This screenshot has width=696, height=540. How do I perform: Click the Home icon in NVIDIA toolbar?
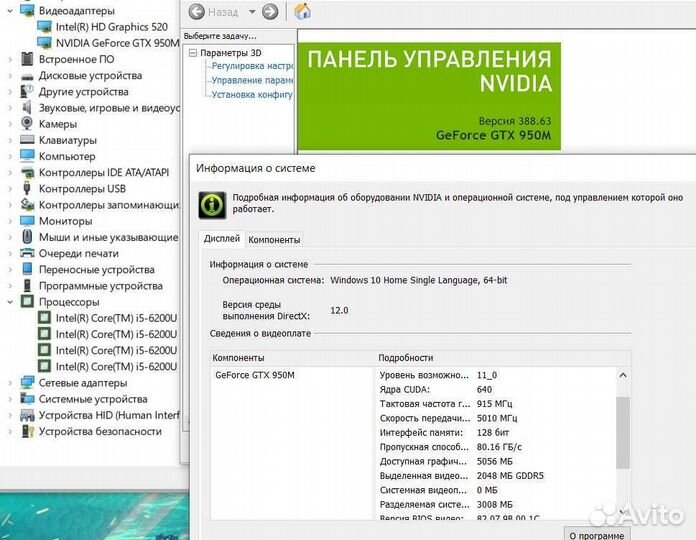point(302,11)
